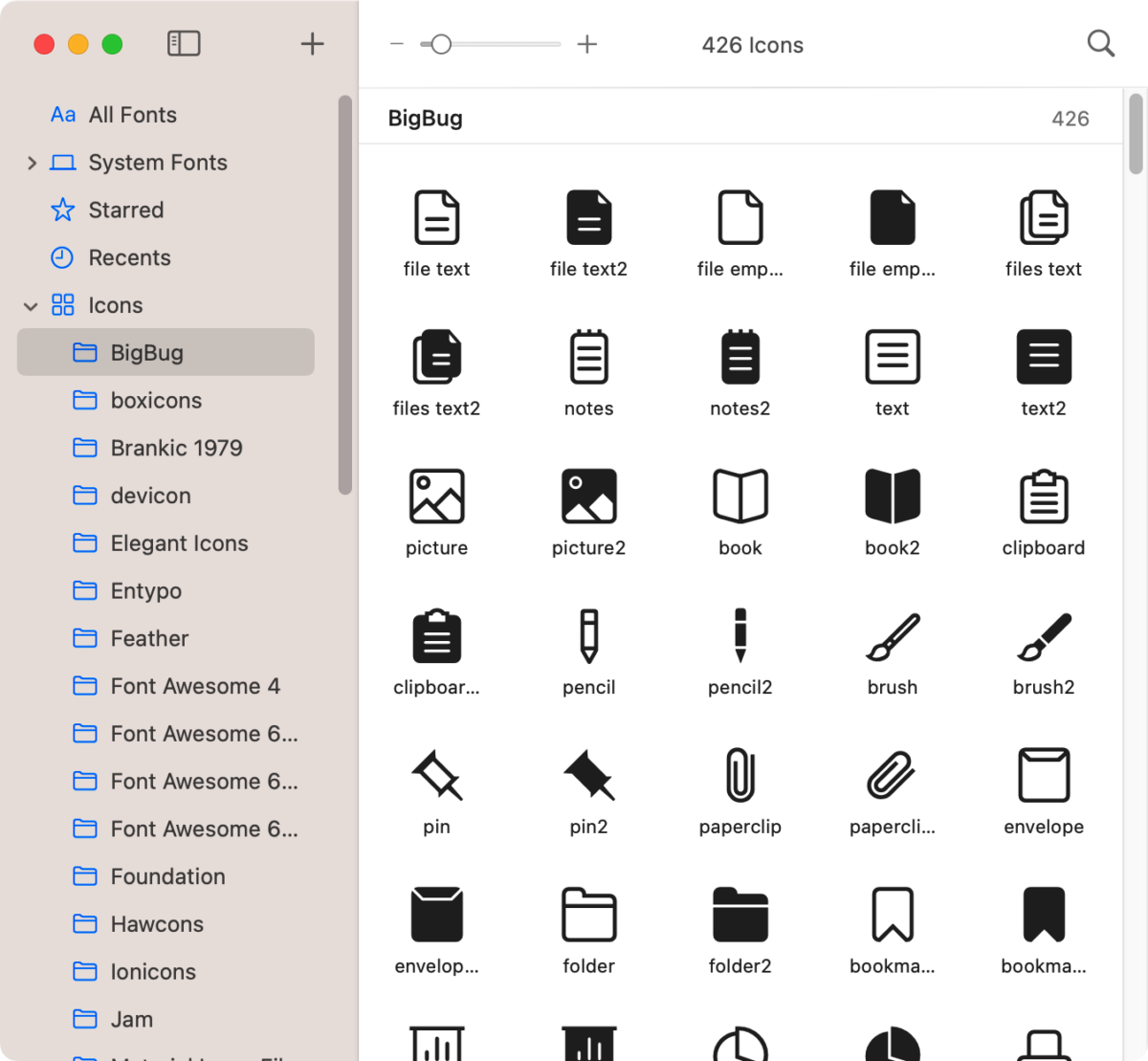Click the System Fonts sidebar label
The image size is (1148, 1061).
(158, 163)
